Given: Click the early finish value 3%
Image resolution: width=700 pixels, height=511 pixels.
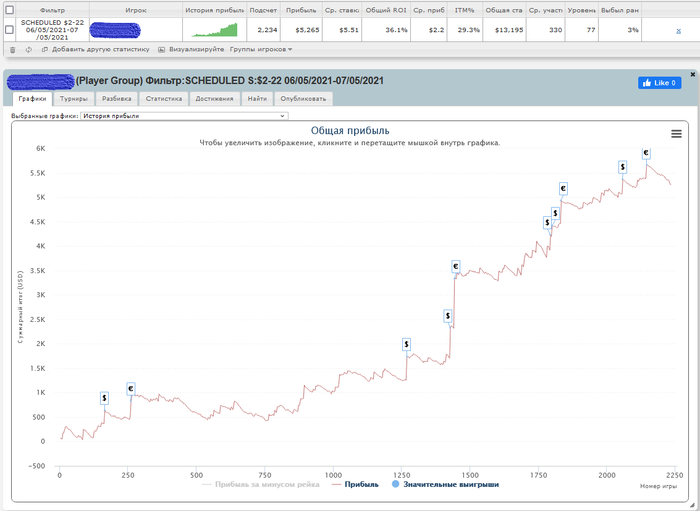Looking at the screenshot, I should (x=633, y=30).
